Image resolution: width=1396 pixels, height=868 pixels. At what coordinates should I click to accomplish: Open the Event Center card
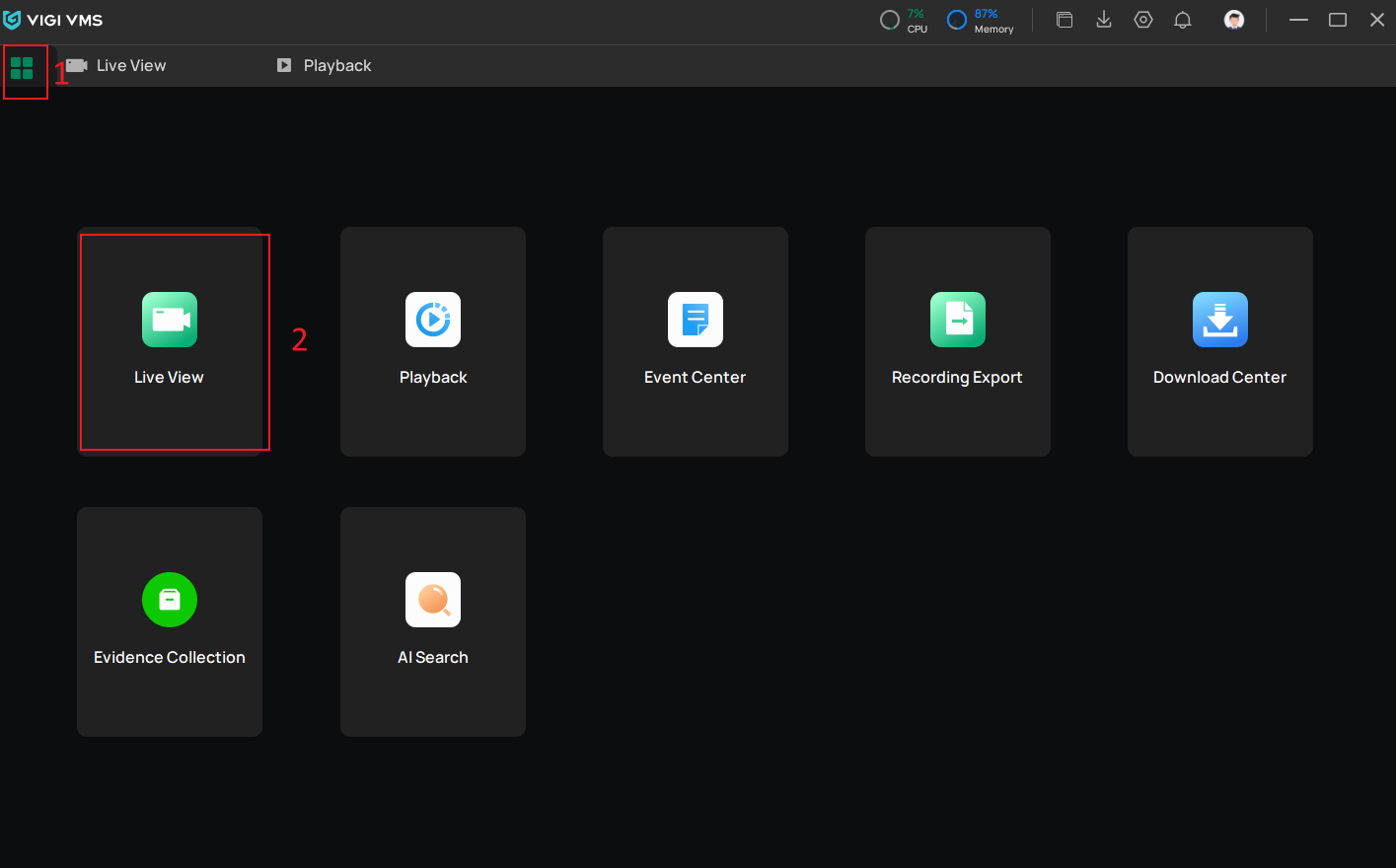696,341
